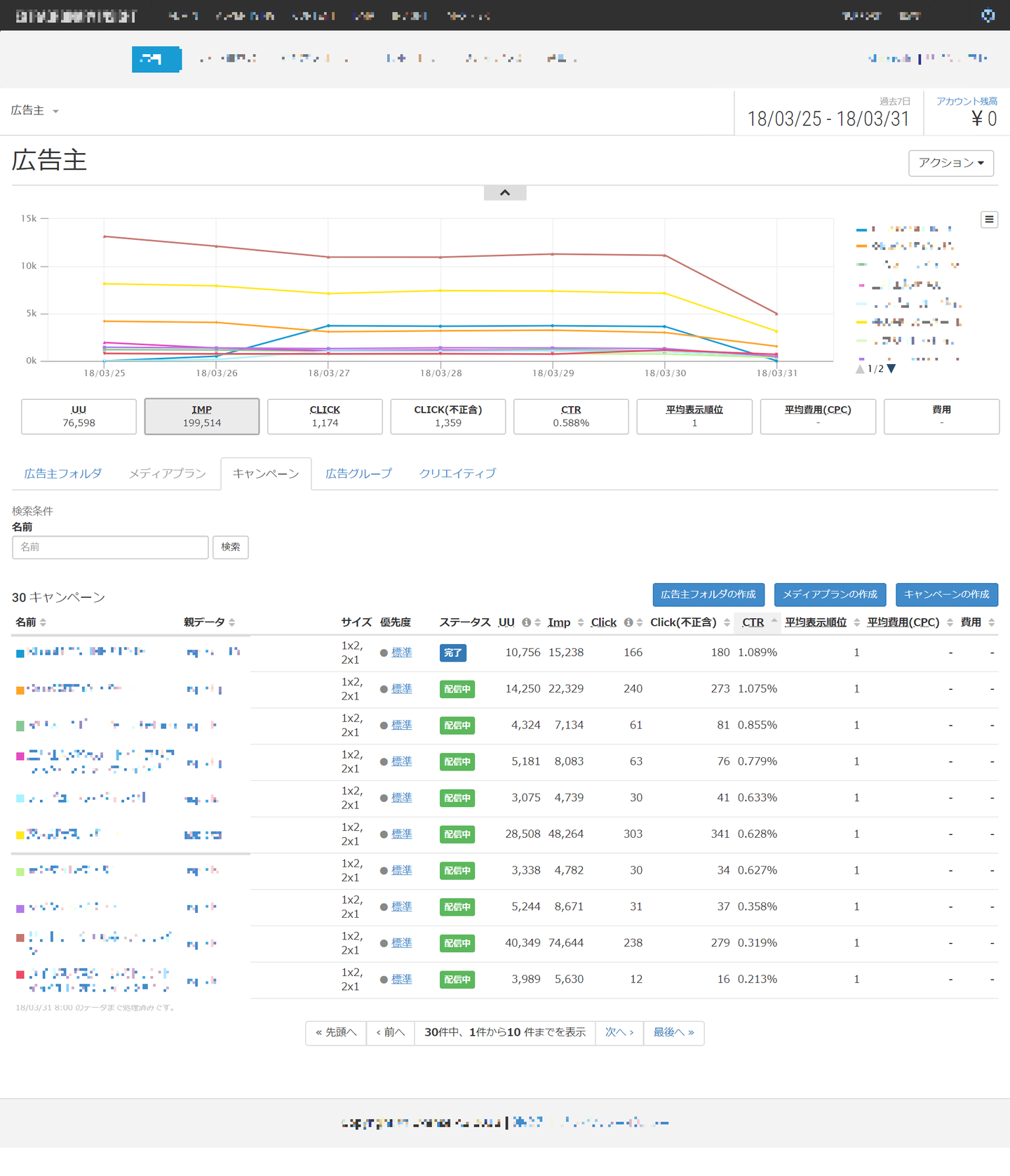Sort table by 名前 column
The height and width of the screenshot is (1176, 1010).
[x=31, y=622]
